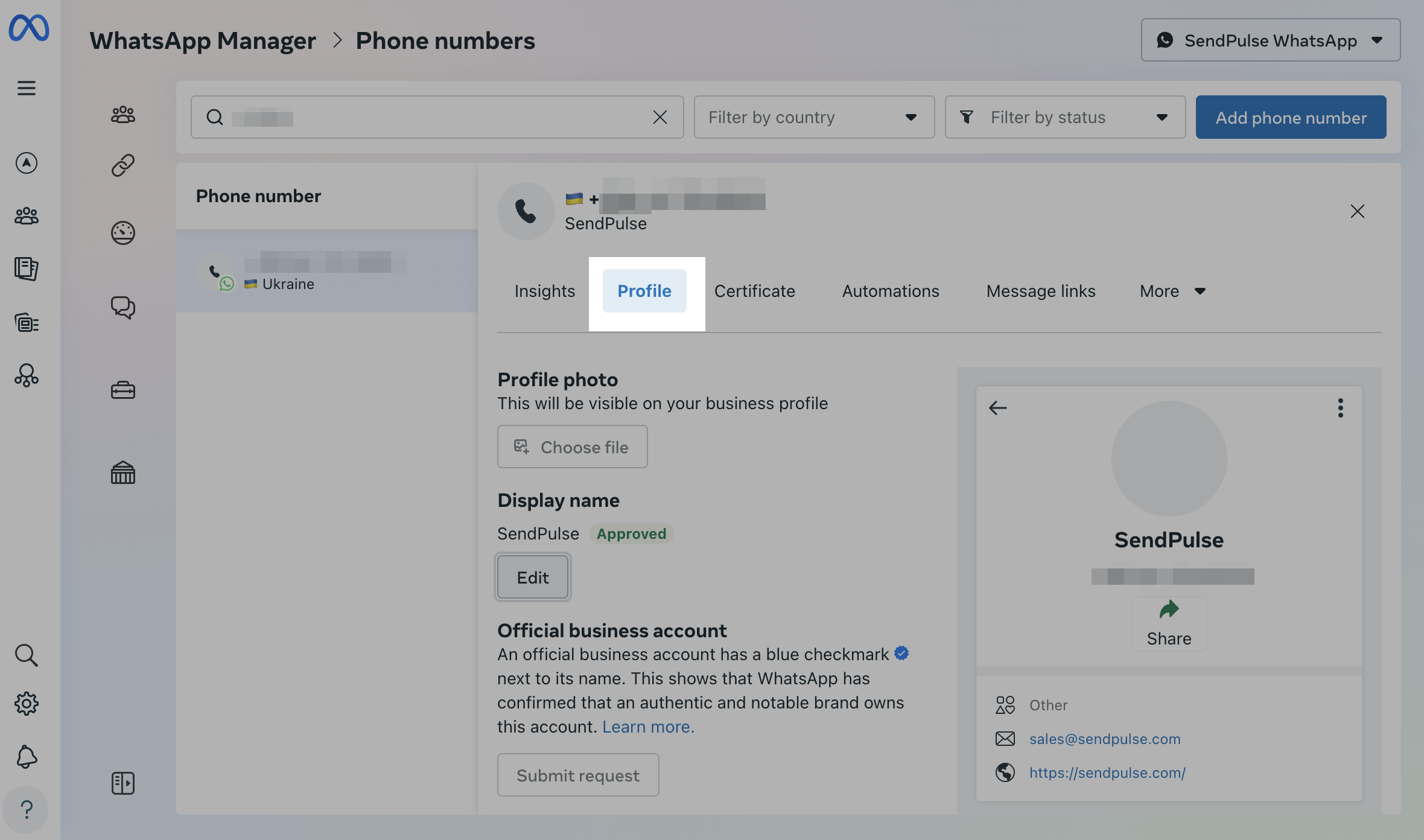1424x840 pixels.
Task: Click WhatsApp Manager breadcrumb
Action: [203, 41]
